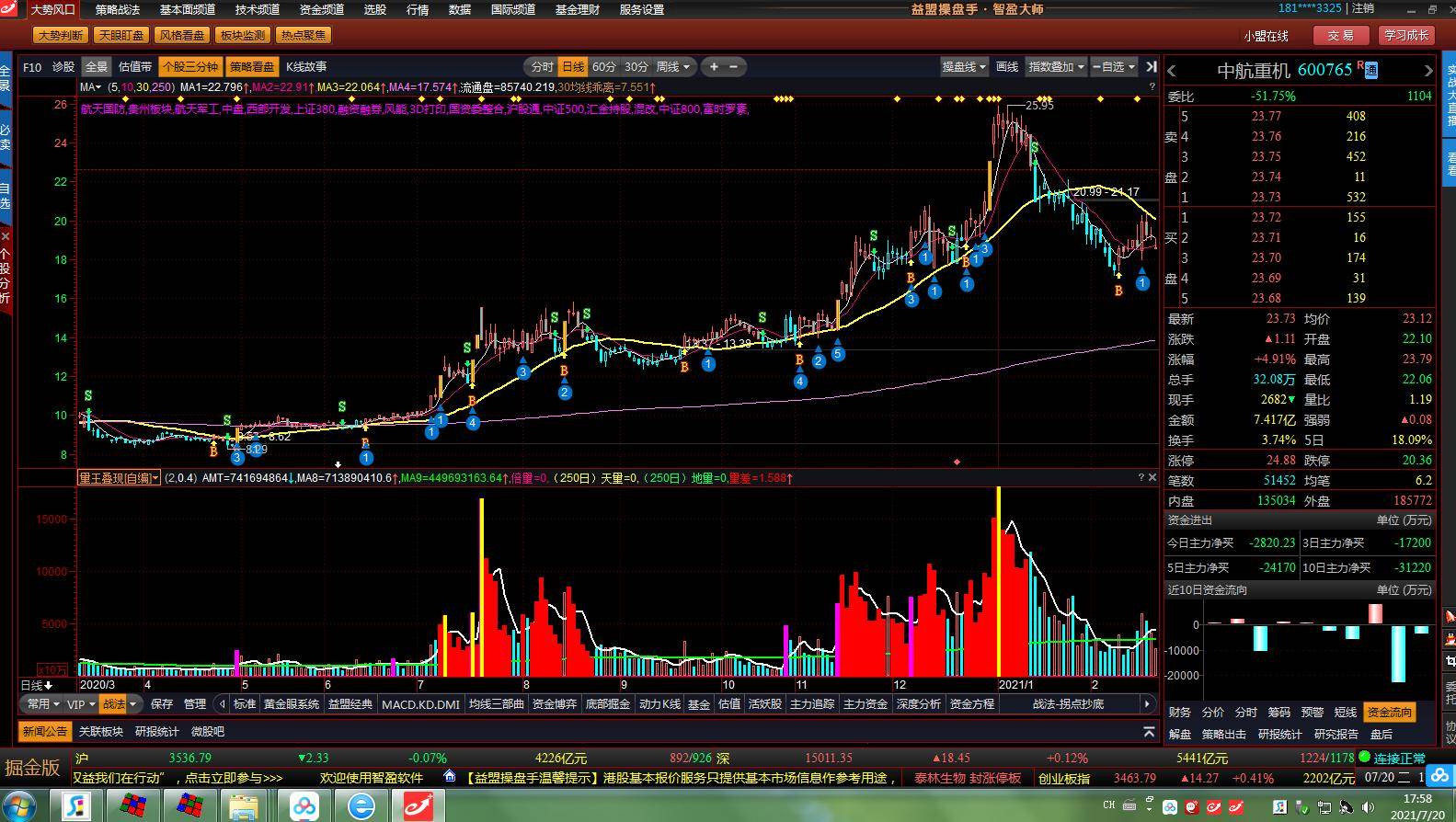The width and height of the screenshot is (1456, 822).
Task: Go to next stock with right arrow
Action: pyautogui.click(x=1427, y=70)
